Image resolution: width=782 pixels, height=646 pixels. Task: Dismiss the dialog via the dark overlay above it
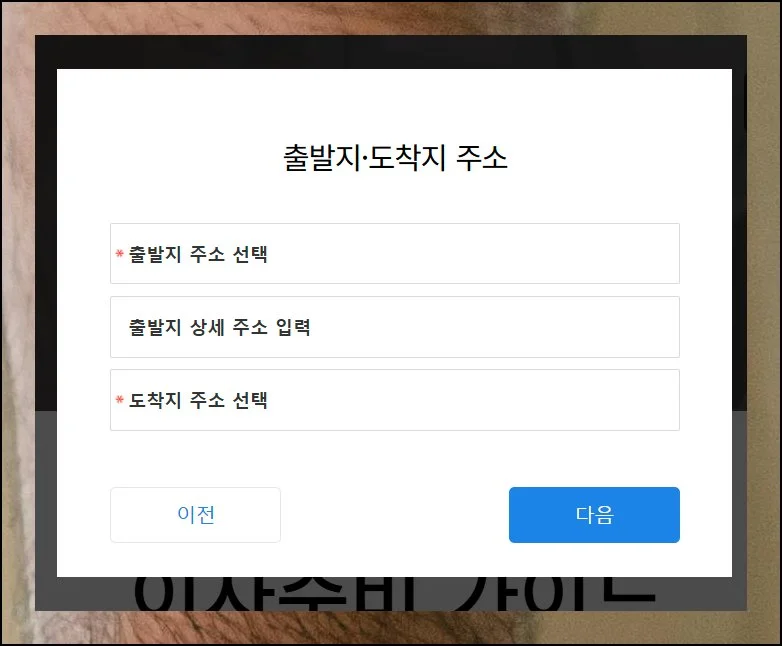(391, 52)
